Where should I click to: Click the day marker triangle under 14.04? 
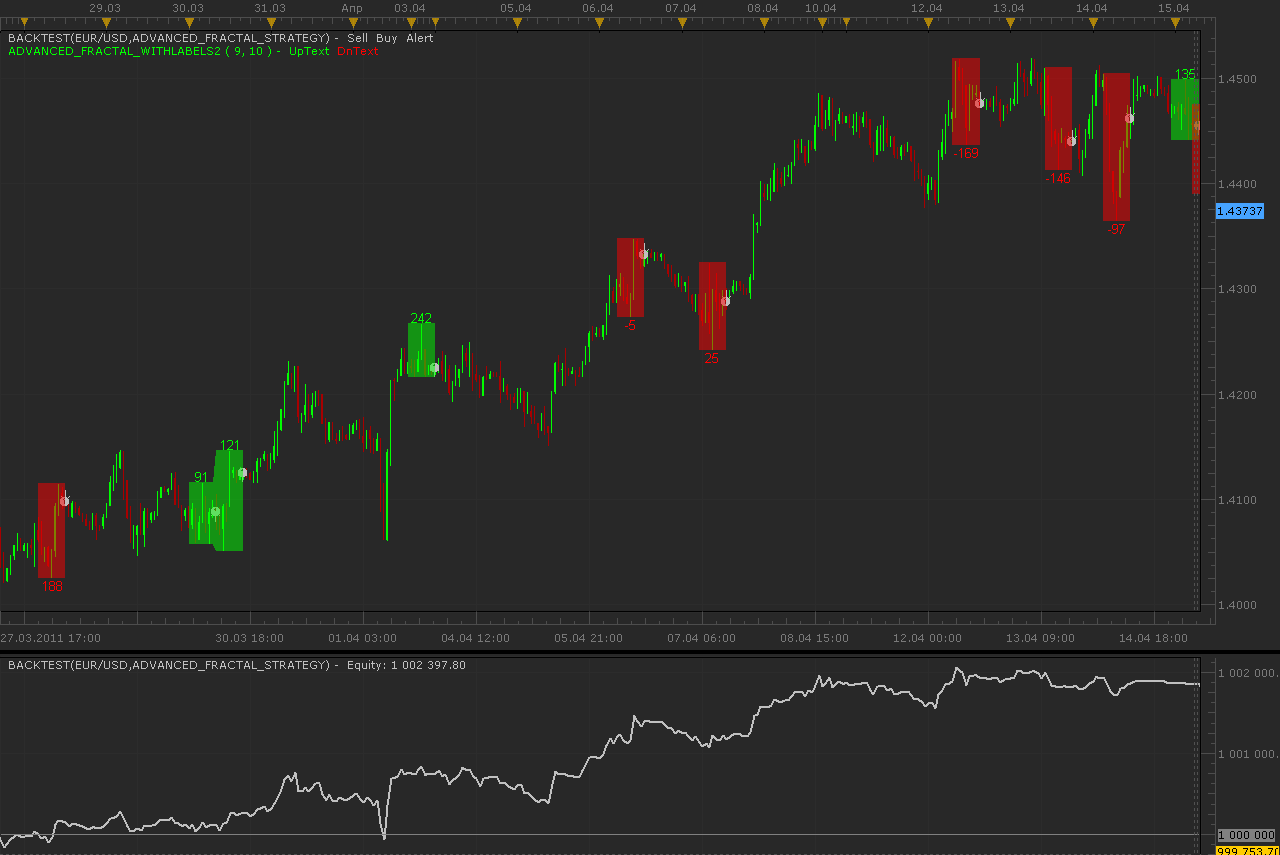(x=1092, y=22)
